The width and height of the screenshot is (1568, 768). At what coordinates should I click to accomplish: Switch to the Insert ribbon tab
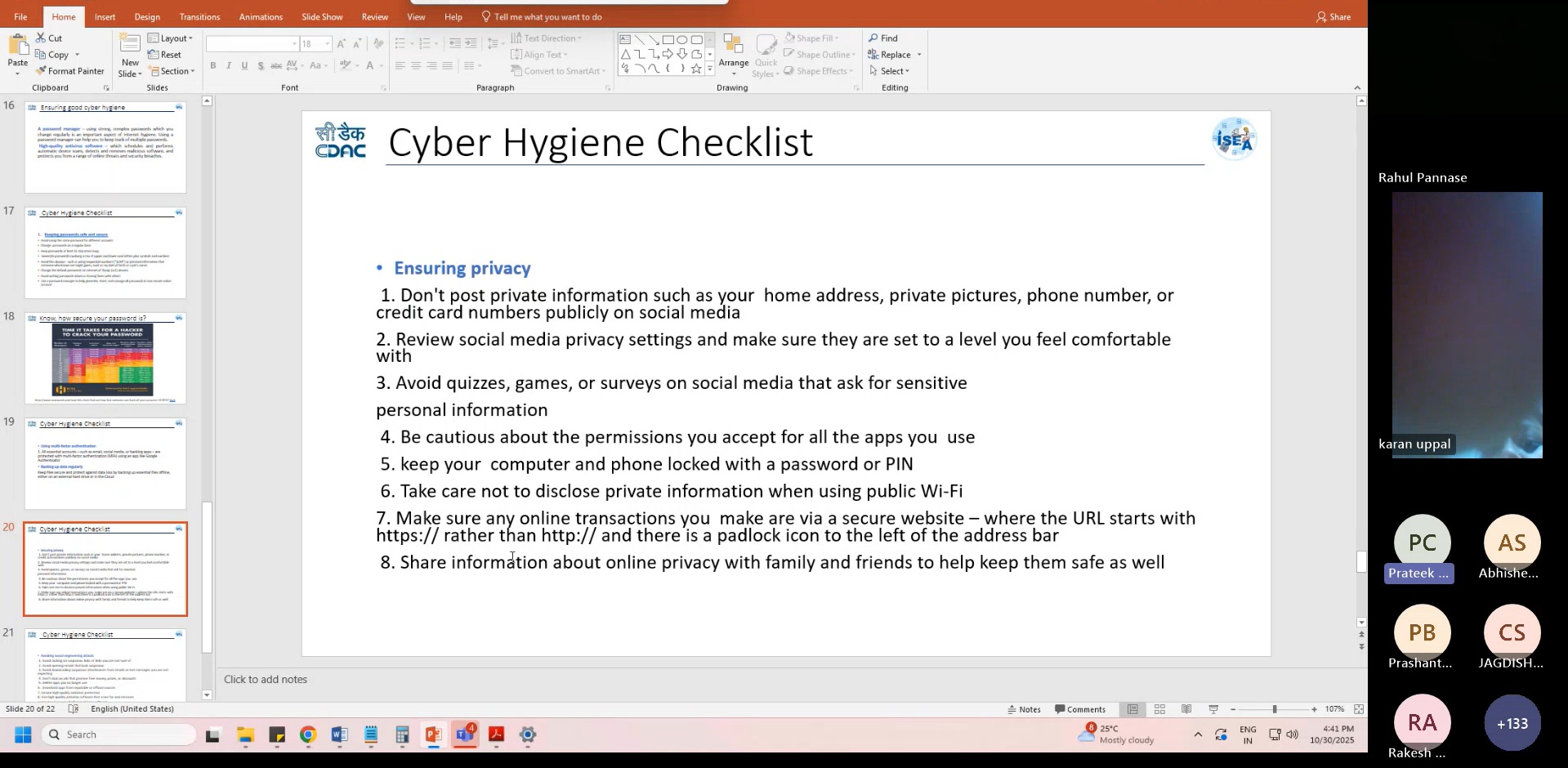click(x=105, y=16)
